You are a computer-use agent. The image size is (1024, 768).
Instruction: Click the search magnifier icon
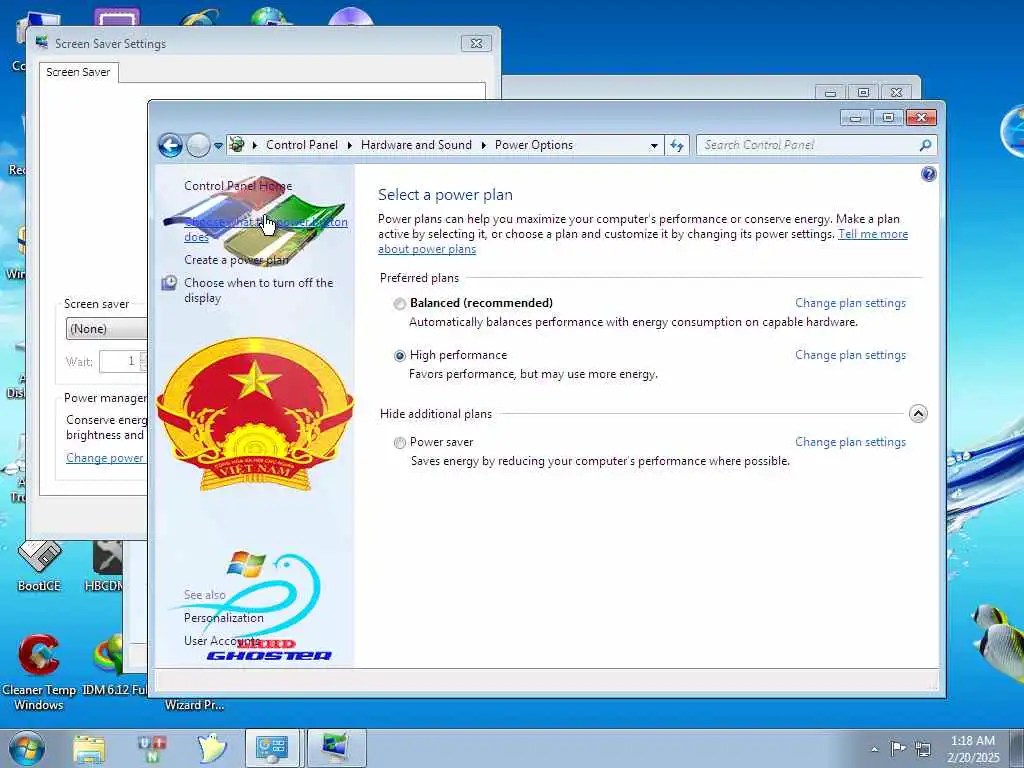[x=925, y=145]
